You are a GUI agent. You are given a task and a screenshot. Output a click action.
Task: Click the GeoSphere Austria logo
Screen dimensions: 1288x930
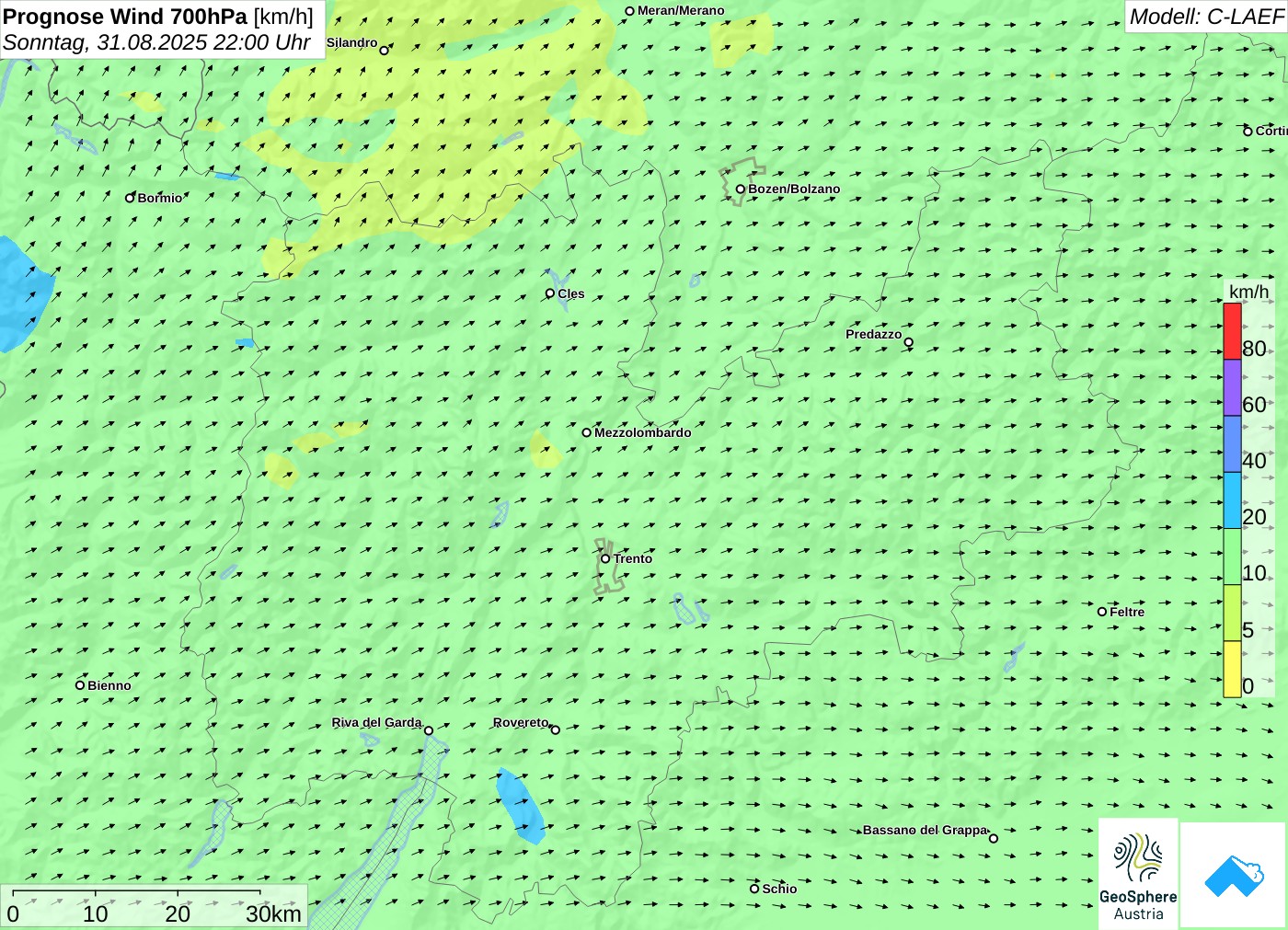tap(1138, 873)
